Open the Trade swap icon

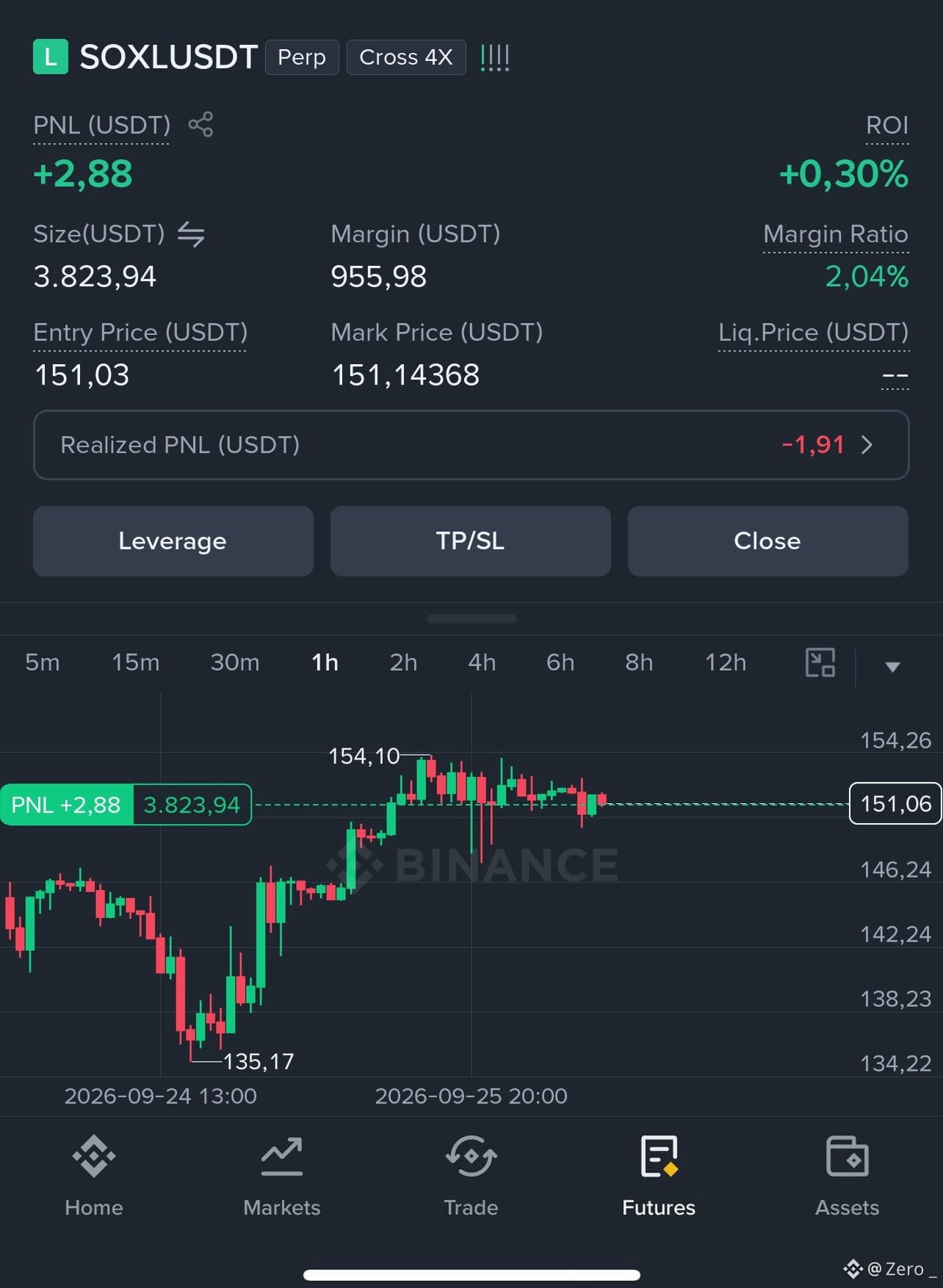pyautogui.click(x=471, y=1157)
